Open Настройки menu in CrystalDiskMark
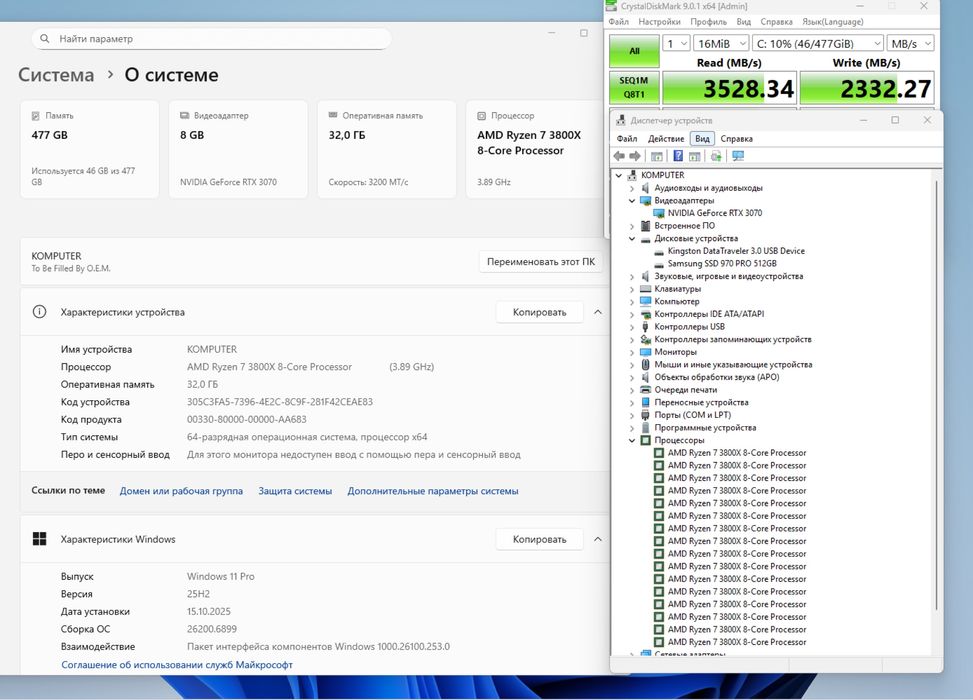This screenshot has height=700, width=973. (659, 22)
